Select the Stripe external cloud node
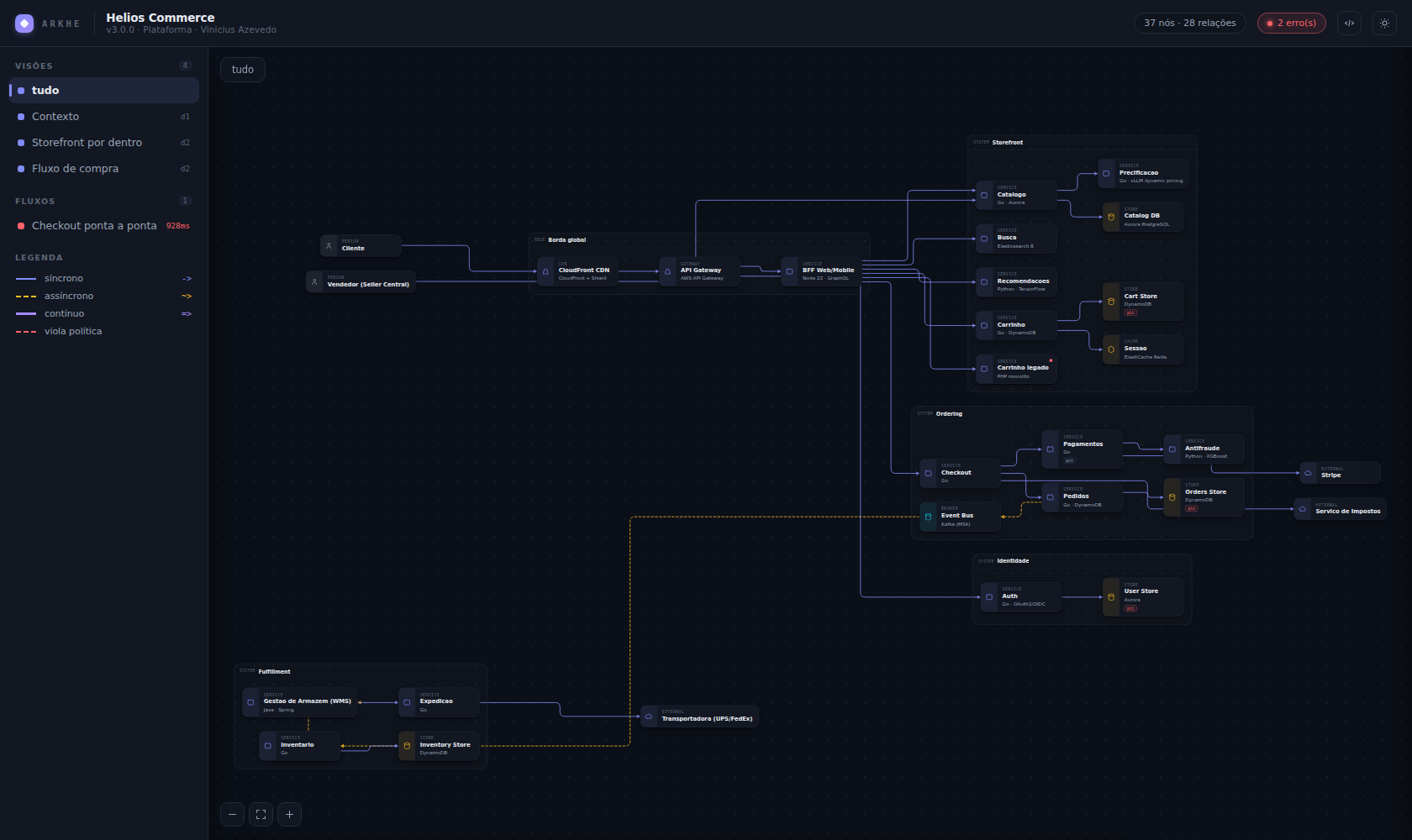Viewport: 1412px width, 840px height. 1340,473
